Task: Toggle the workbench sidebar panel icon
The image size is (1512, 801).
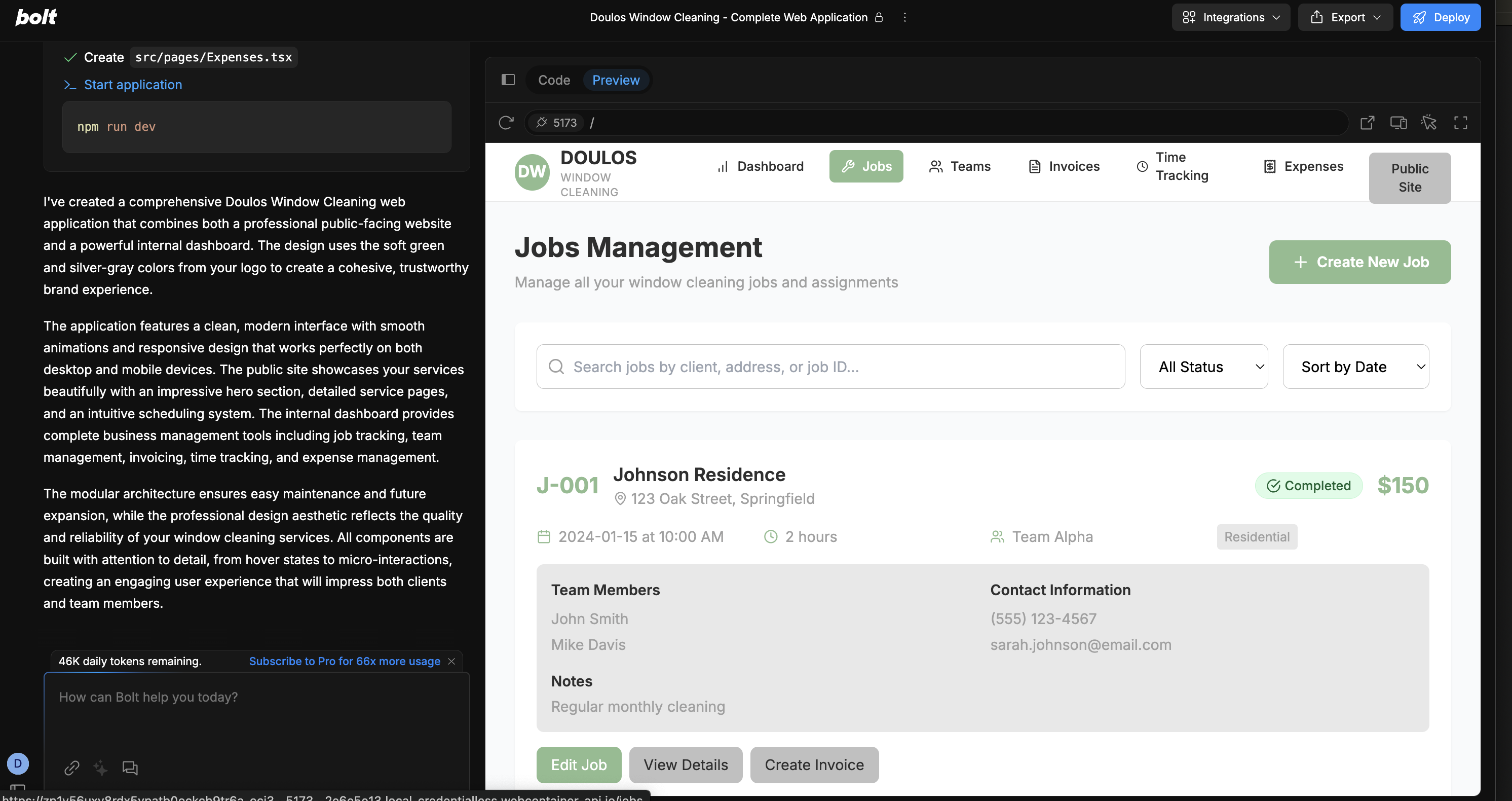Action: (x=508, y=80)
